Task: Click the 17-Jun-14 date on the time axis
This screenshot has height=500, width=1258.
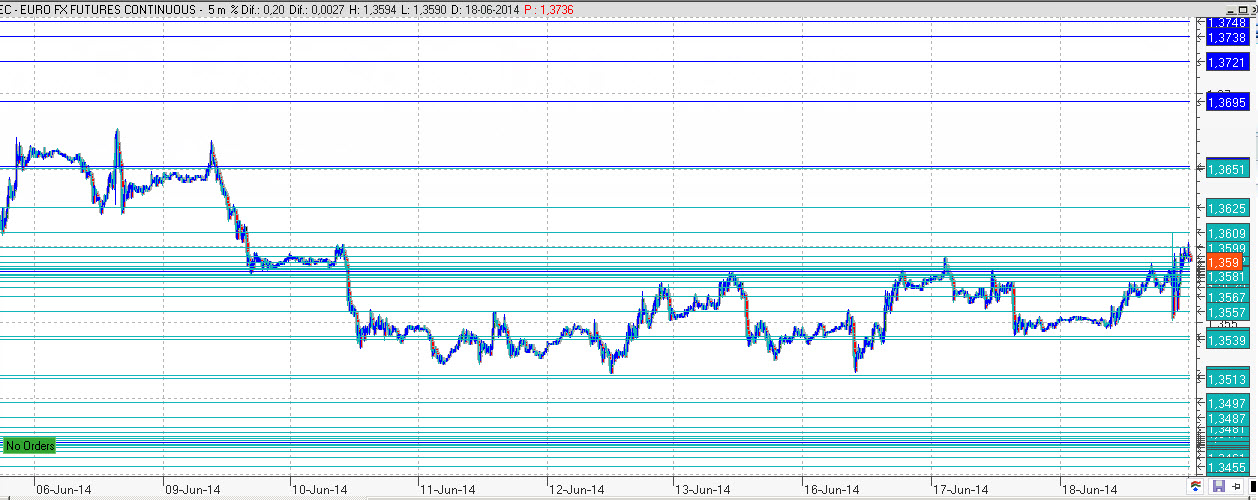Action: point(961,490)
